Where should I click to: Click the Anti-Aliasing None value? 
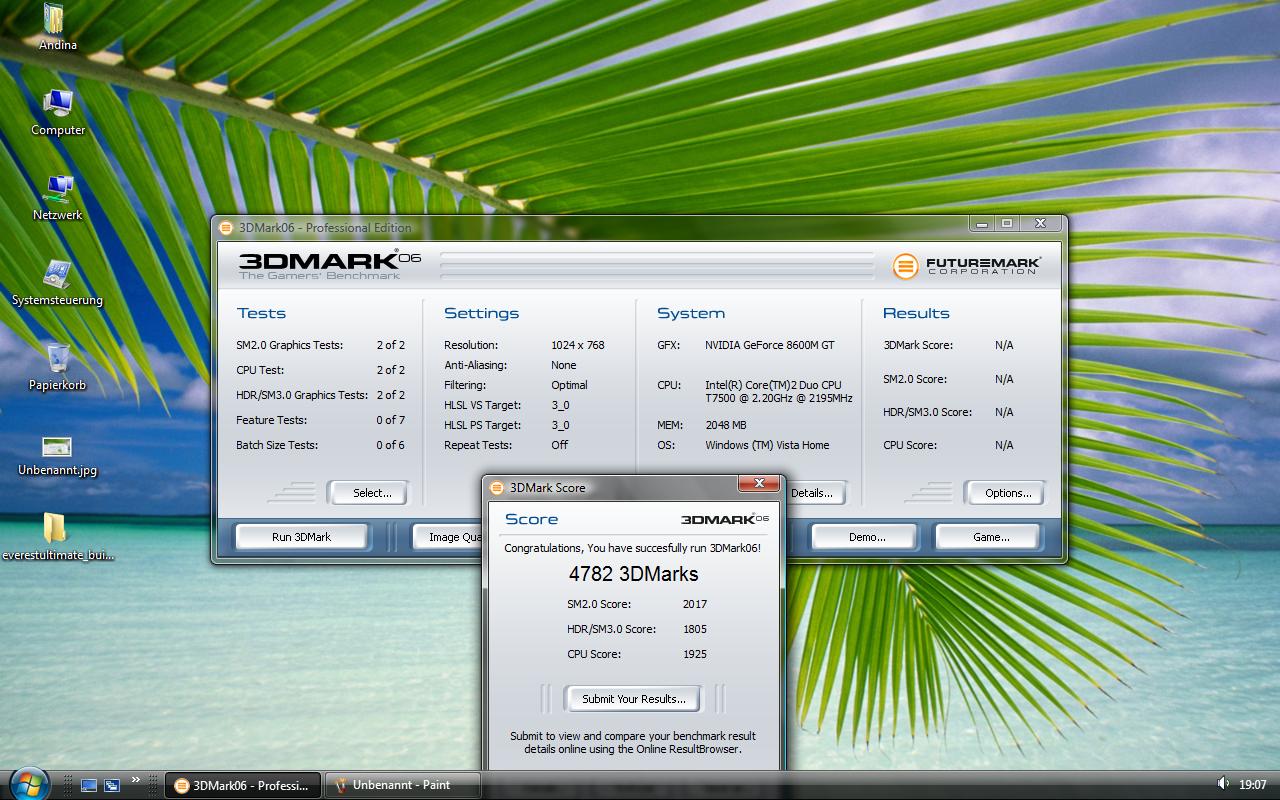(x=564, y=365)
